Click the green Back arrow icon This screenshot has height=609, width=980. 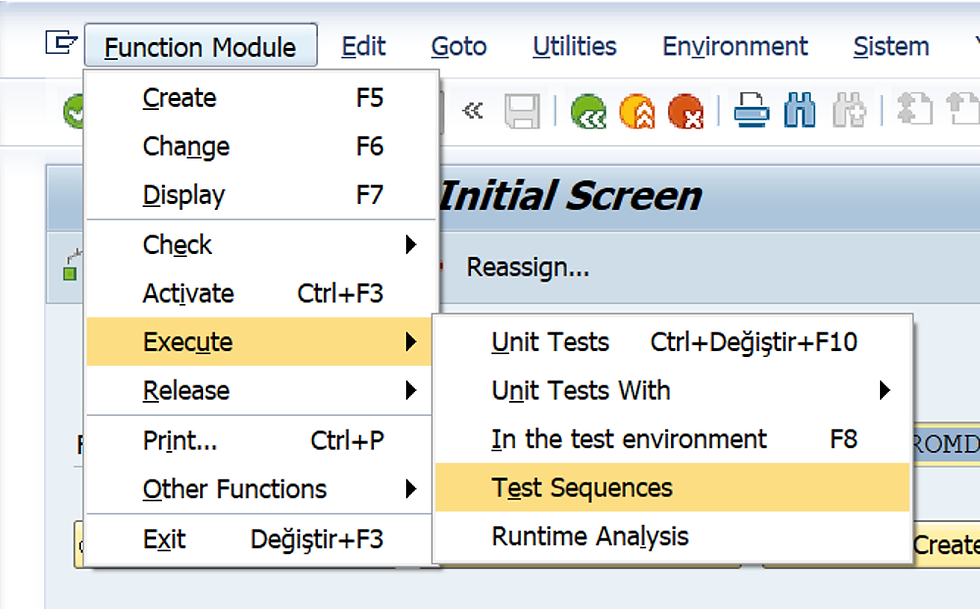coord(590,111)
